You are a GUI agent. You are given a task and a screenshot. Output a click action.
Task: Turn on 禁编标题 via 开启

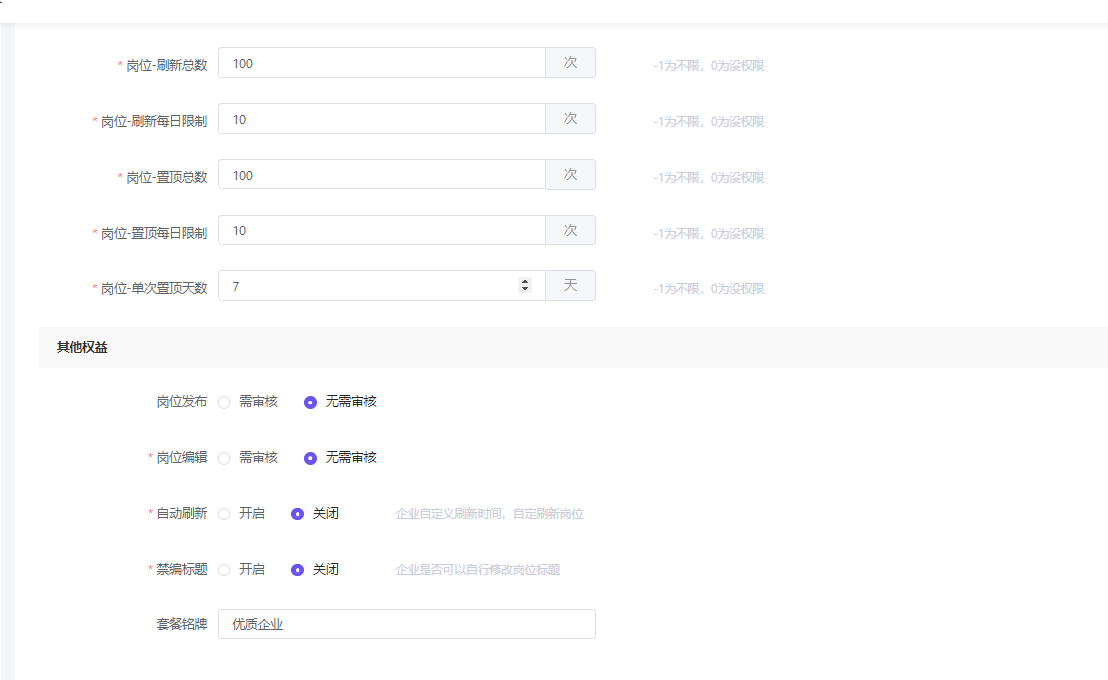(225, 570)
